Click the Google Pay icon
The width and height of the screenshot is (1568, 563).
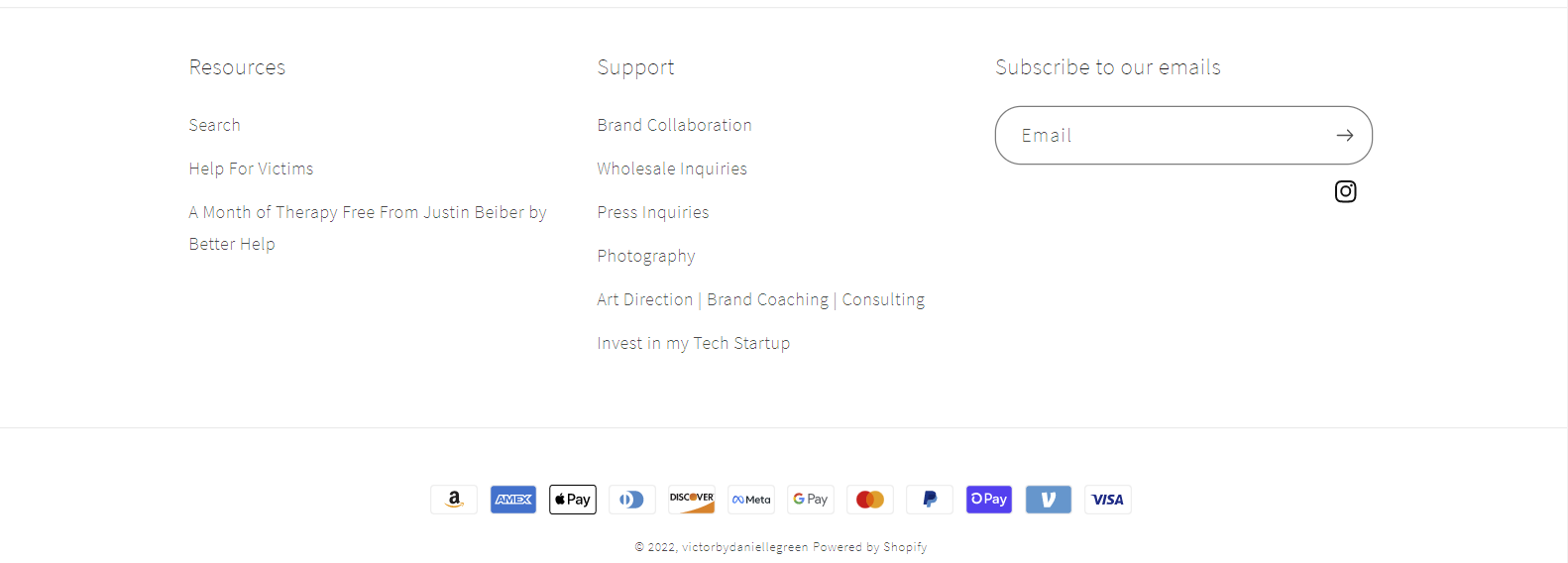[811, 500]
